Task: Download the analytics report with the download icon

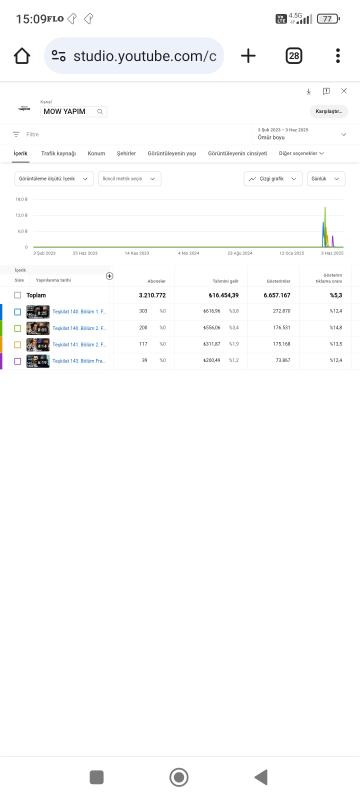Action: tap(308, 91)
